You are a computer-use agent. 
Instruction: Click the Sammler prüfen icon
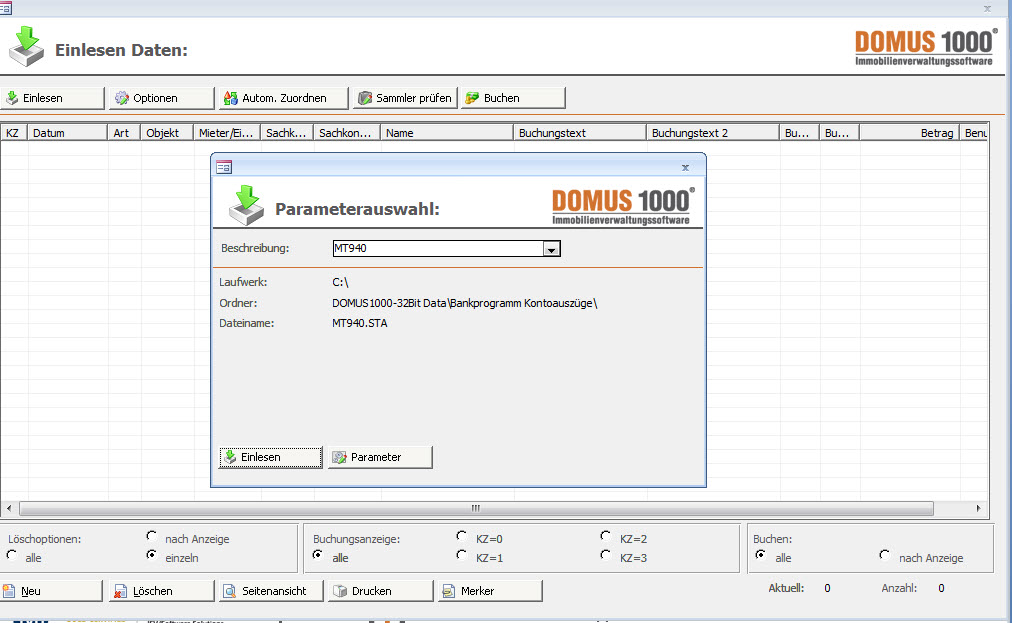tap(365, 98)
